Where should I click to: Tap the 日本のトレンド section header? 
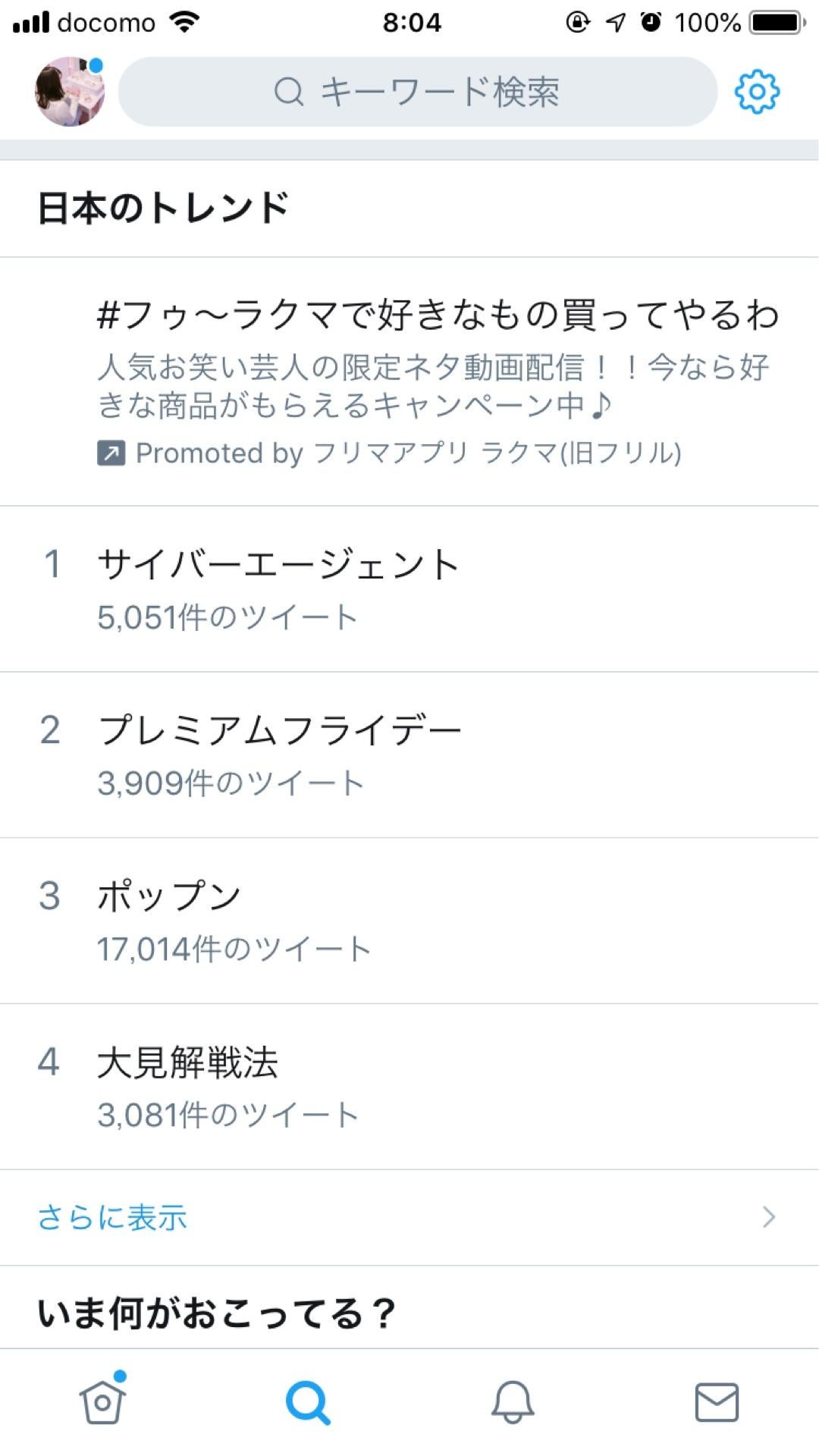163,208
